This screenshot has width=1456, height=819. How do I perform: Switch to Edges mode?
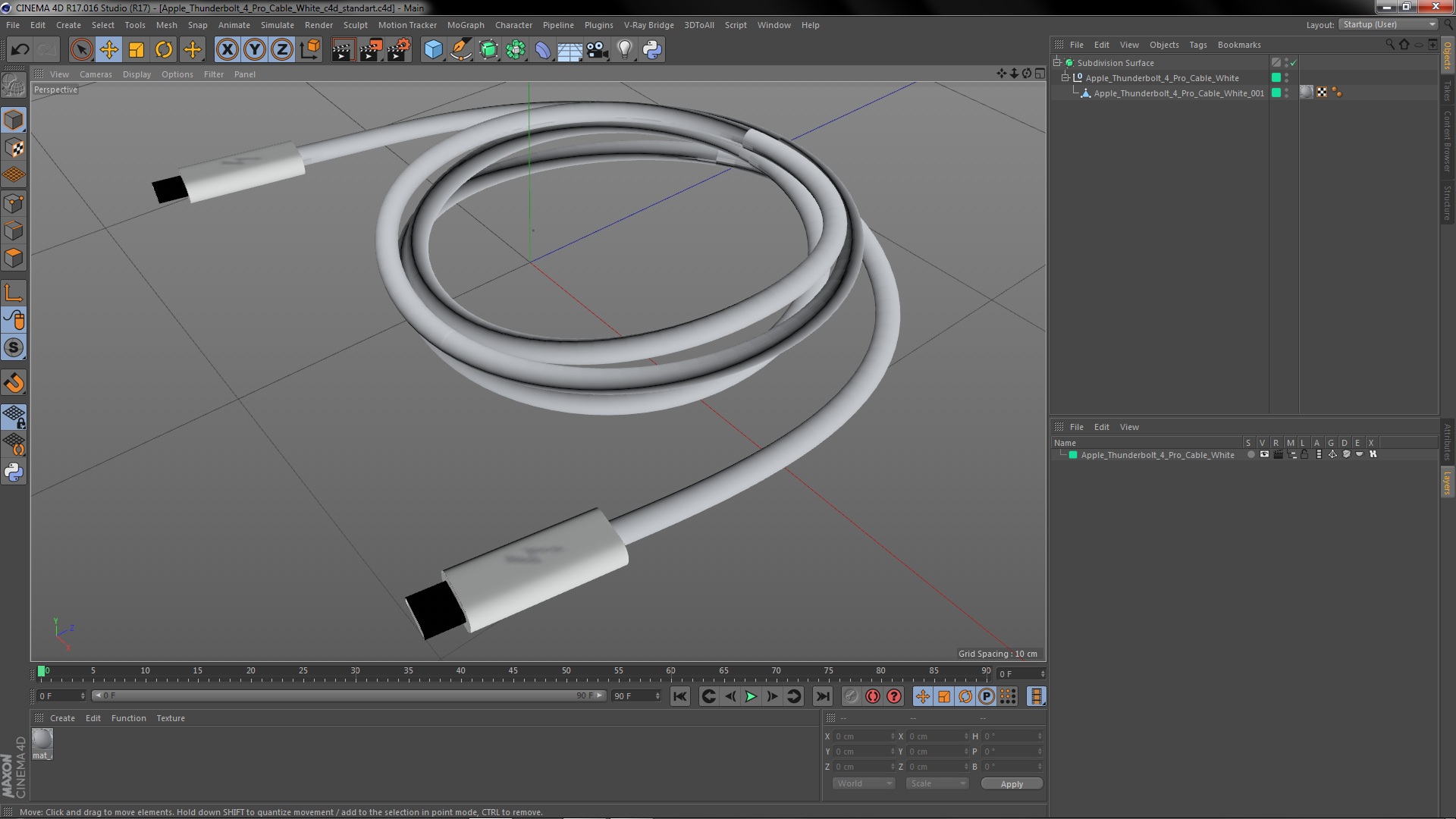(14, 231)
